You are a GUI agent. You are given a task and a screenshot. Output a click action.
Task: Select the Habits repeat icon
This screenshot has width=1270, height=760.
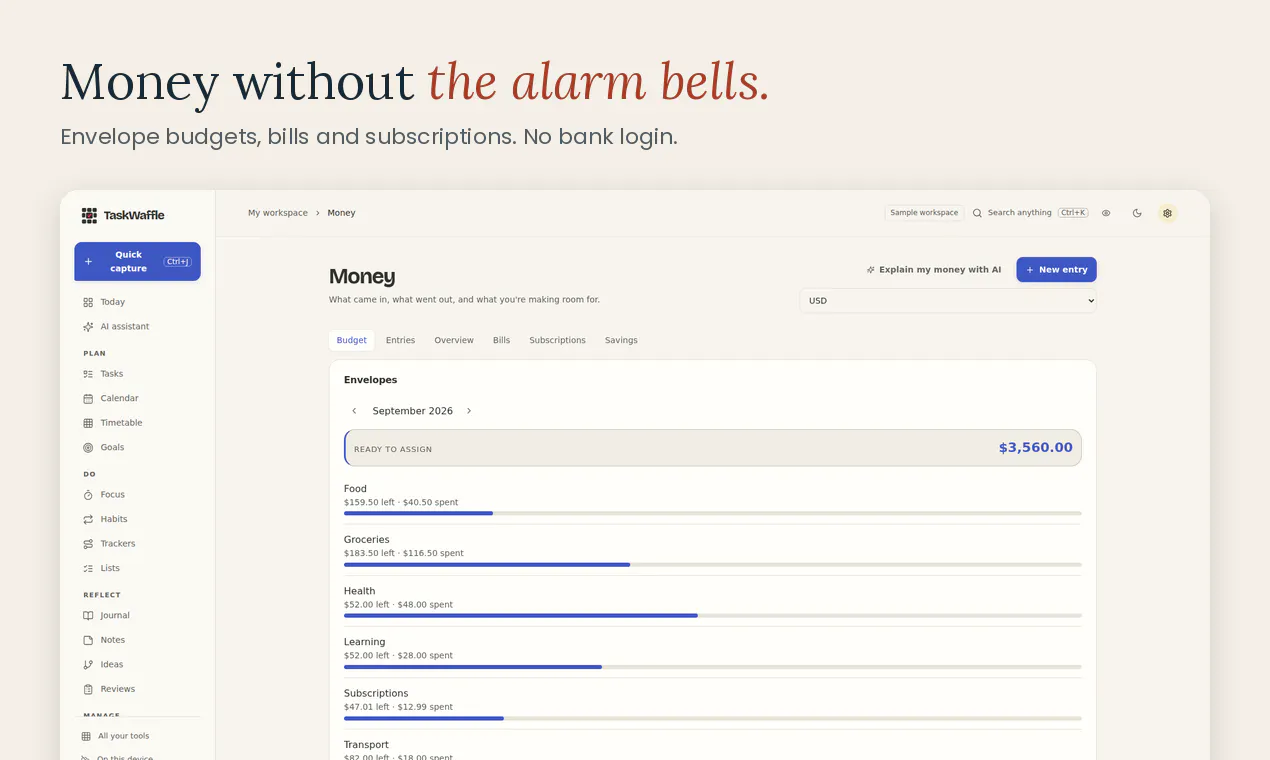[x=88, y=519]
